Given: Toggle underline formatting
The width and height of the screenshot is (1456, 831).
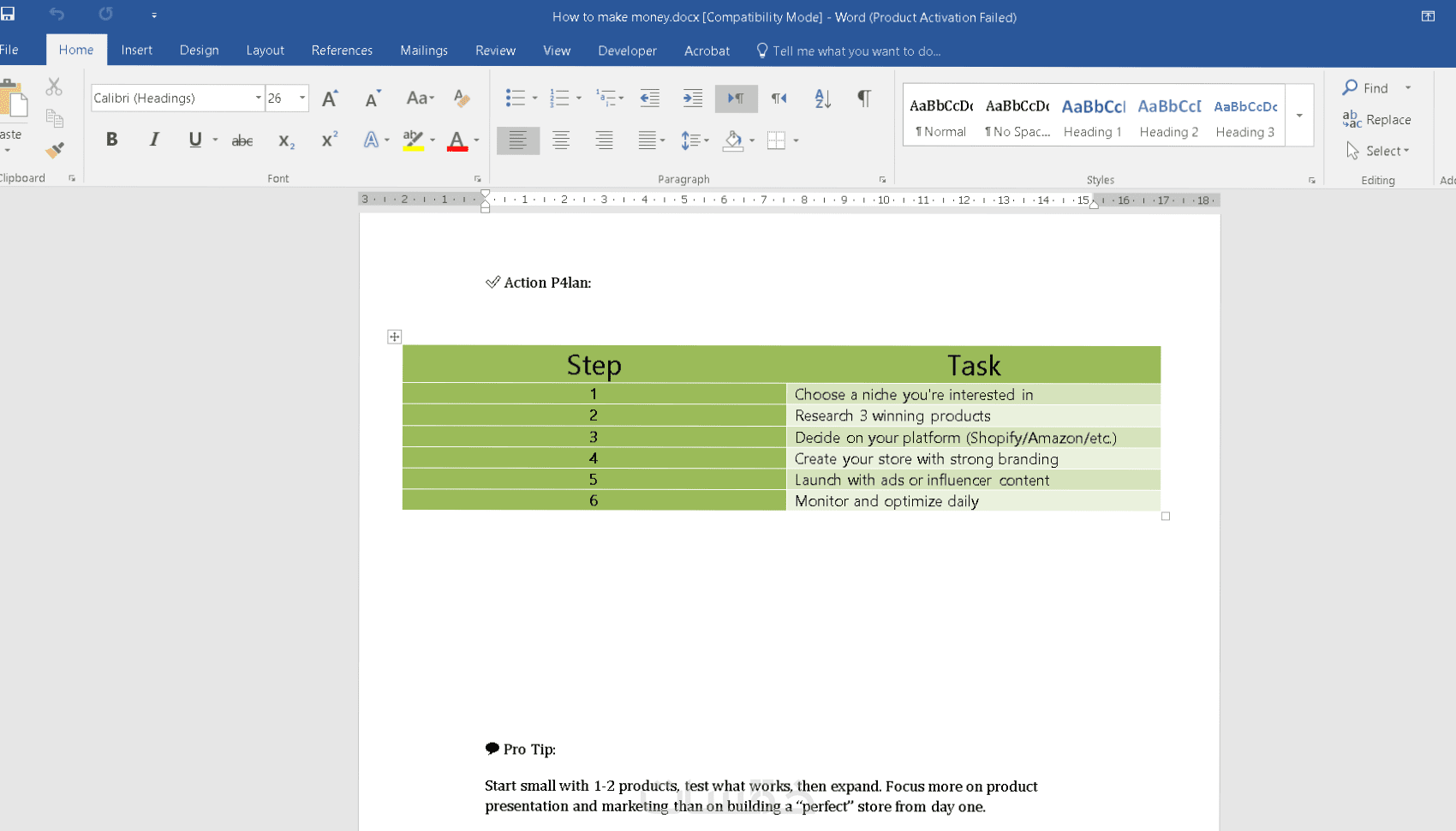Looking at the screenshot, I should click(x=195, y=140).
